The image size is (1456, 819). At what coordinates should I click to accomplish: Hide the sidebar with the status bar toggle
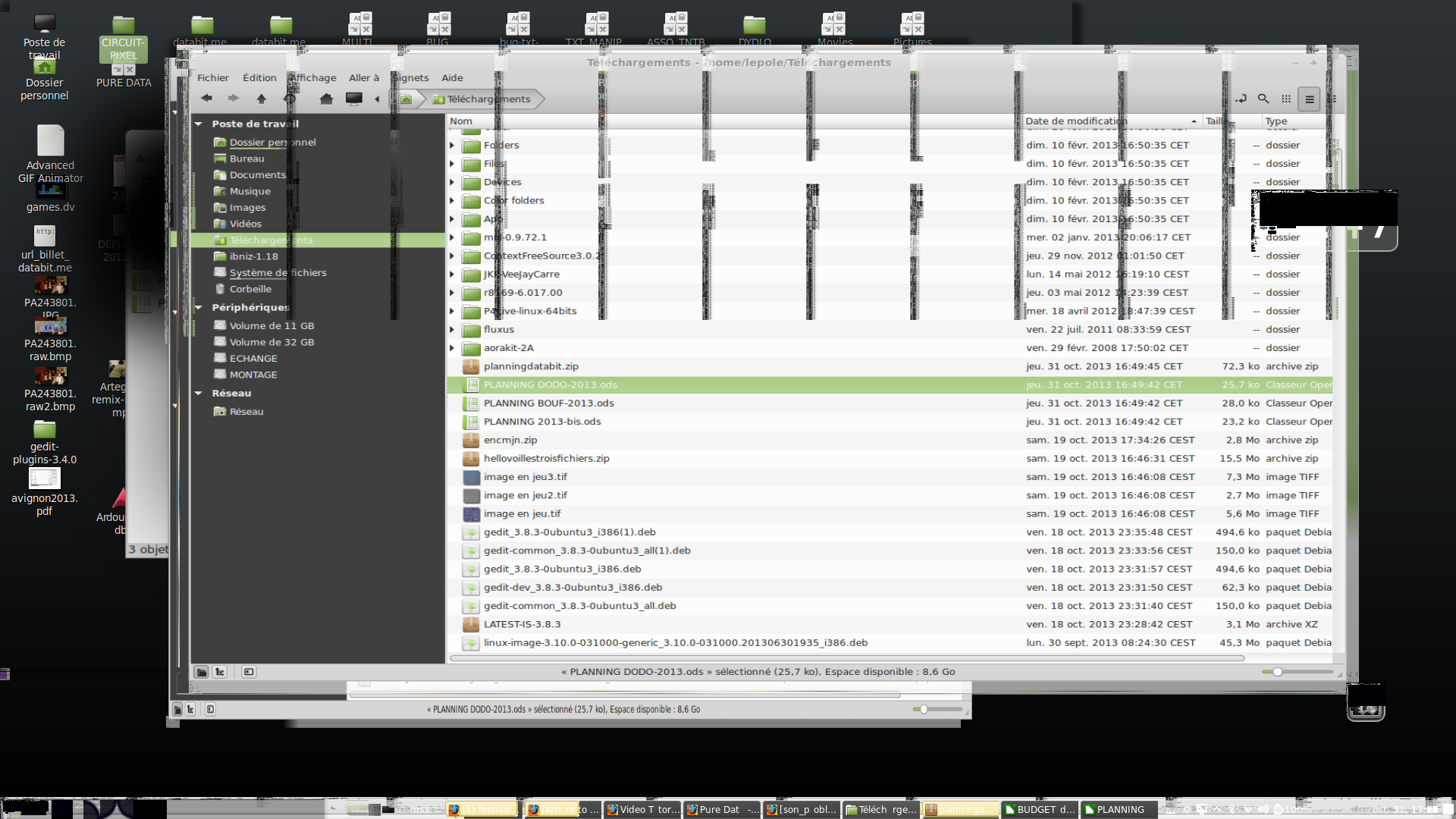[249, 672]
